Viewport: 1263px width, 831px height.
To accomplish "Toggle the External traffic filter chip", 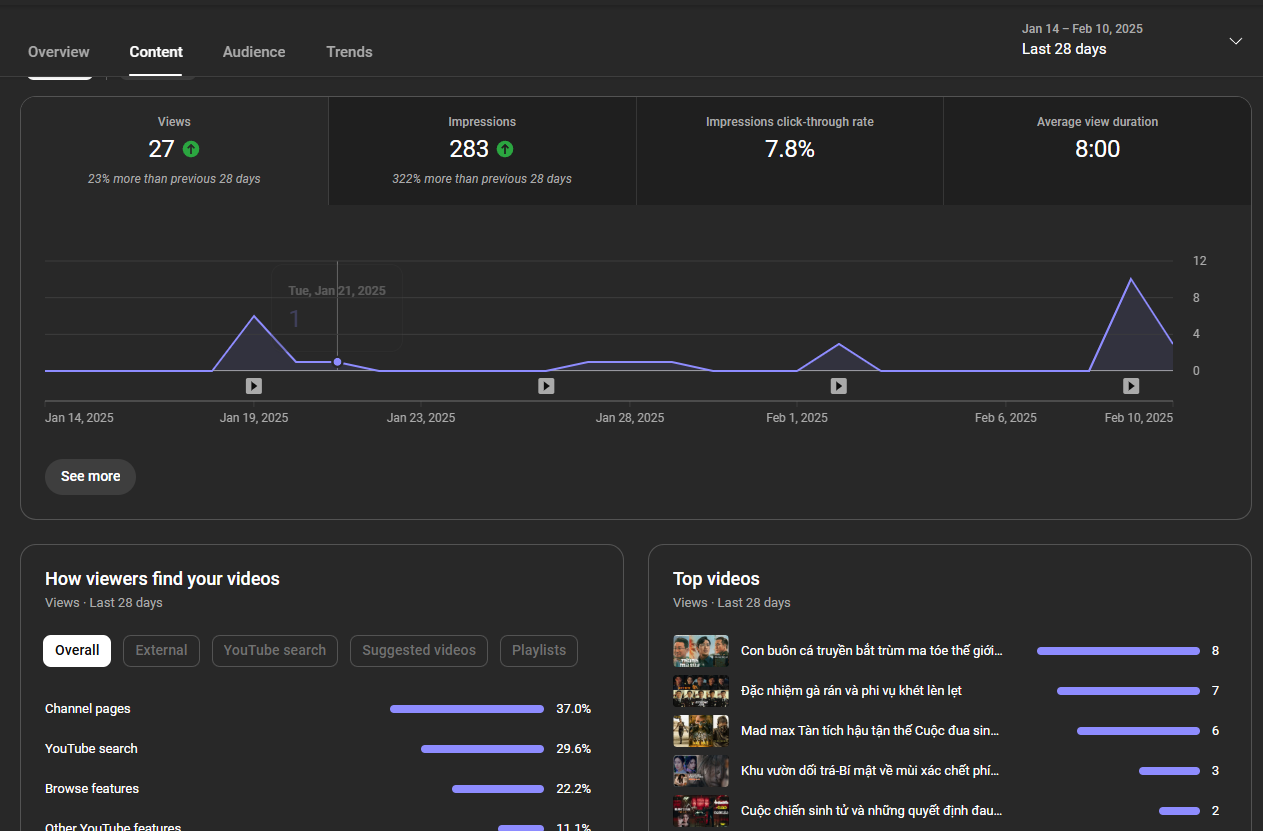I will click(161, 650).
